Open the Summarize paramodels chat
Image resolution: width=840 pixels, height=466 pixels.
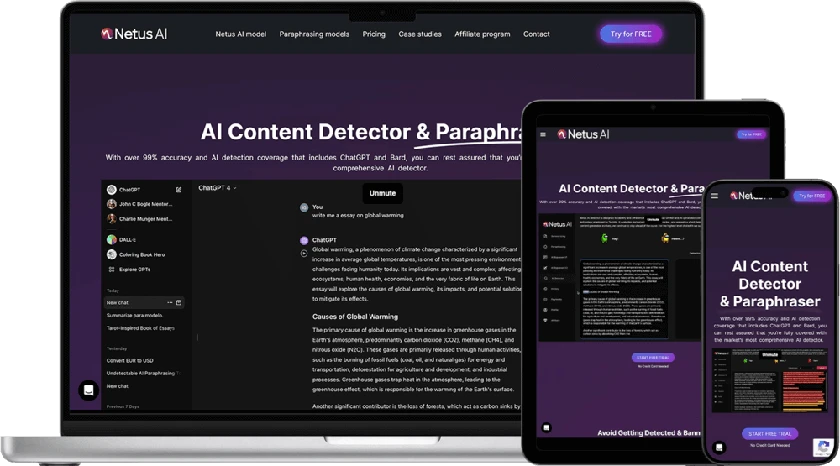(x=134, y=315)
